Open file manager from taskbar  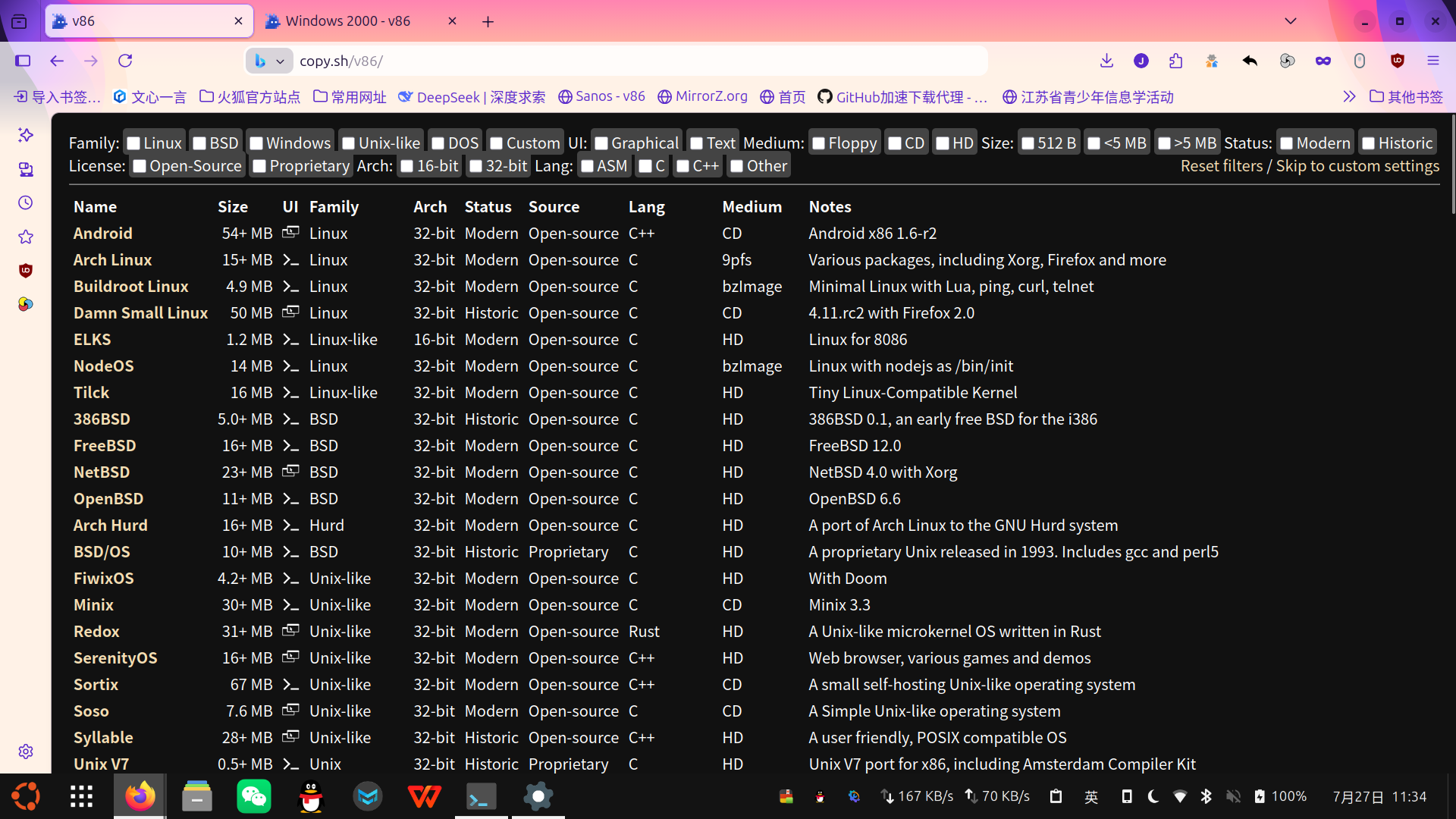click(x=197, y=796)
